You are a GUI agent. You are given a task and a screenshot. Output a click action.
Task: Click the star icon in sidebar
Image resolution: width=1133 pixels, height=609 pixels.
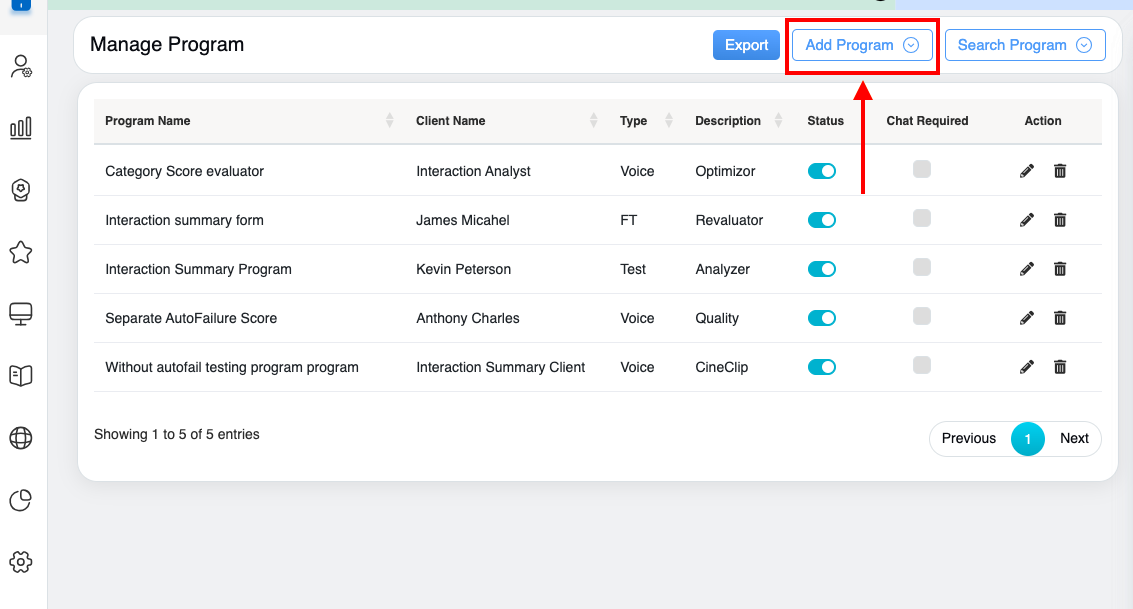pyautogui.click(x=21, y=252)
